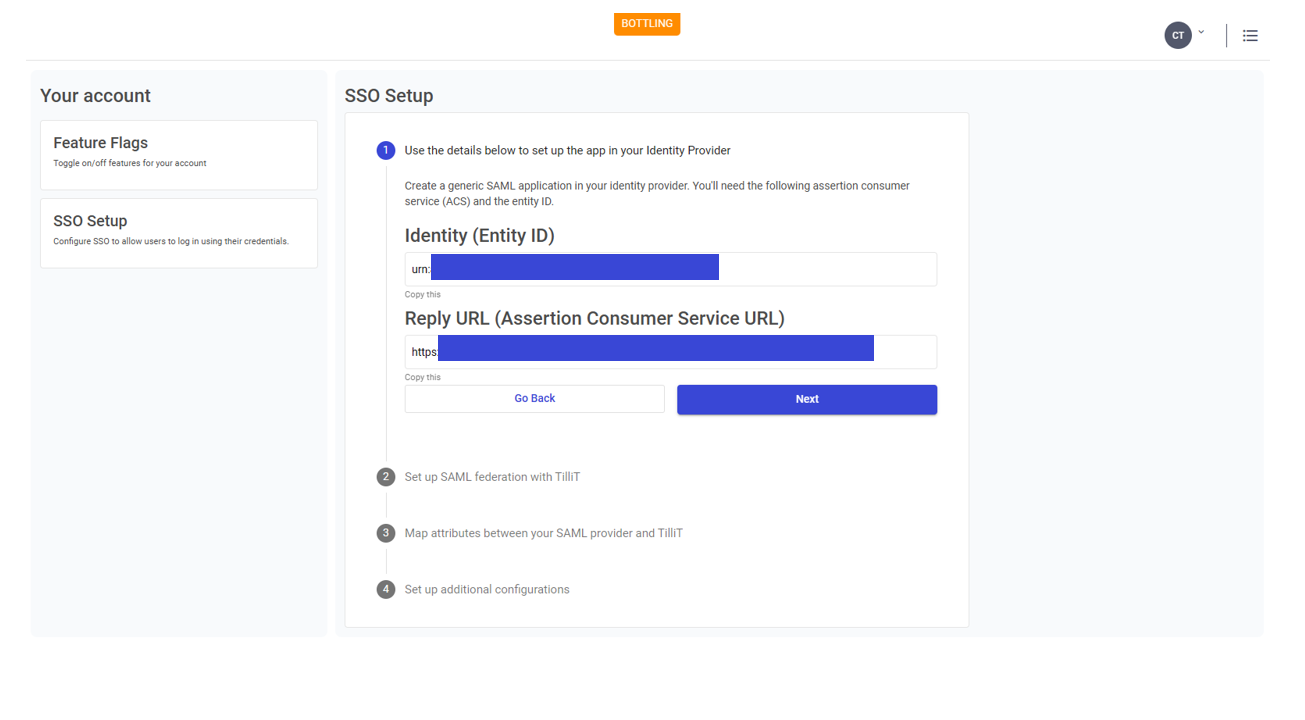Expand "Set up additional configurations" step
The image size is (1305, 720).
(487, 590)
